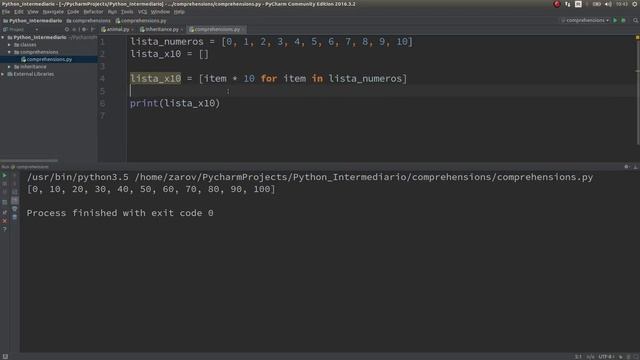
Task: Click the yellow warning marker on editor stripe
Action: pos(637,38)
